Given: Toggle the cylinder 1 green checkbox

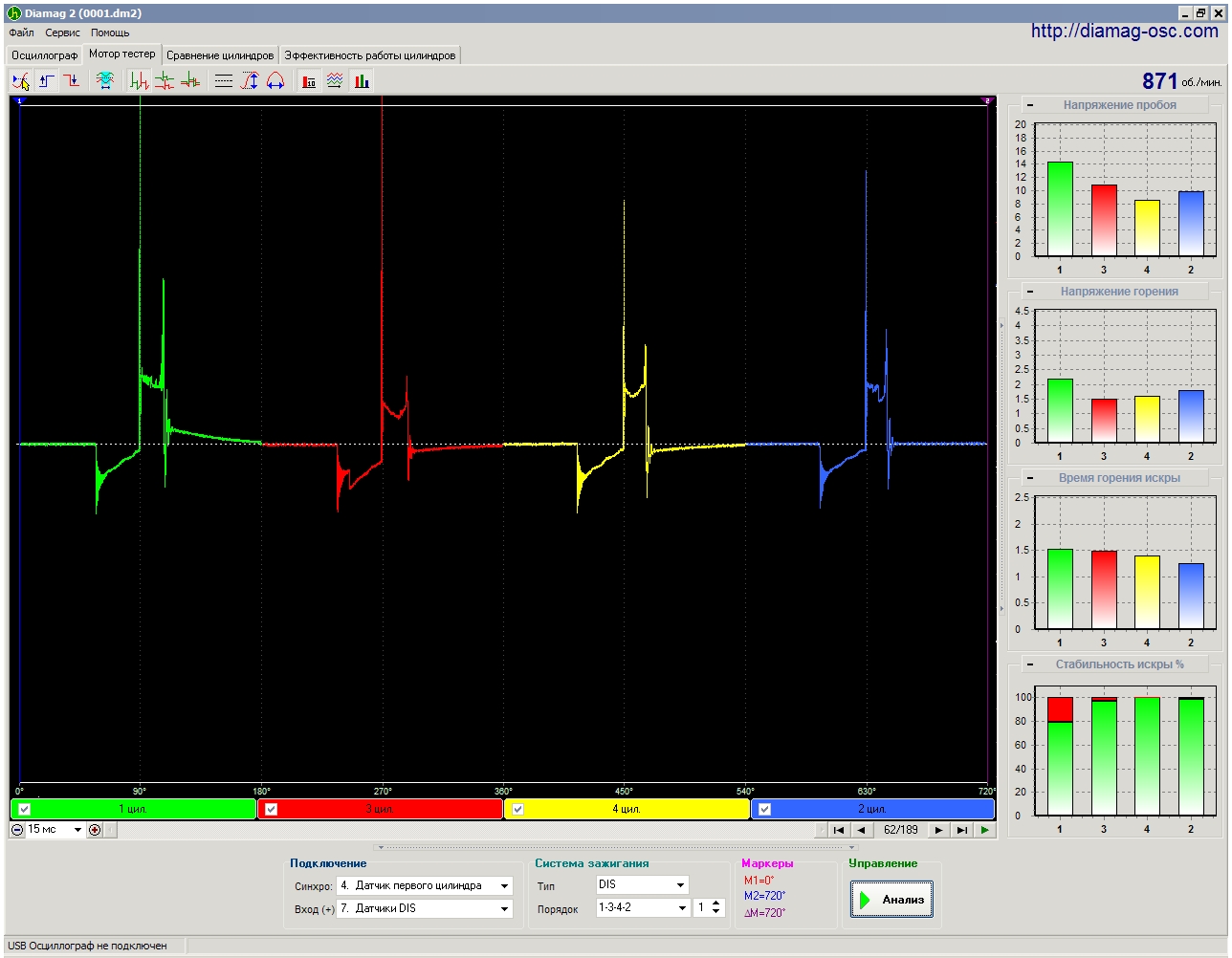Looking at the screenshot, I should 25,809.
